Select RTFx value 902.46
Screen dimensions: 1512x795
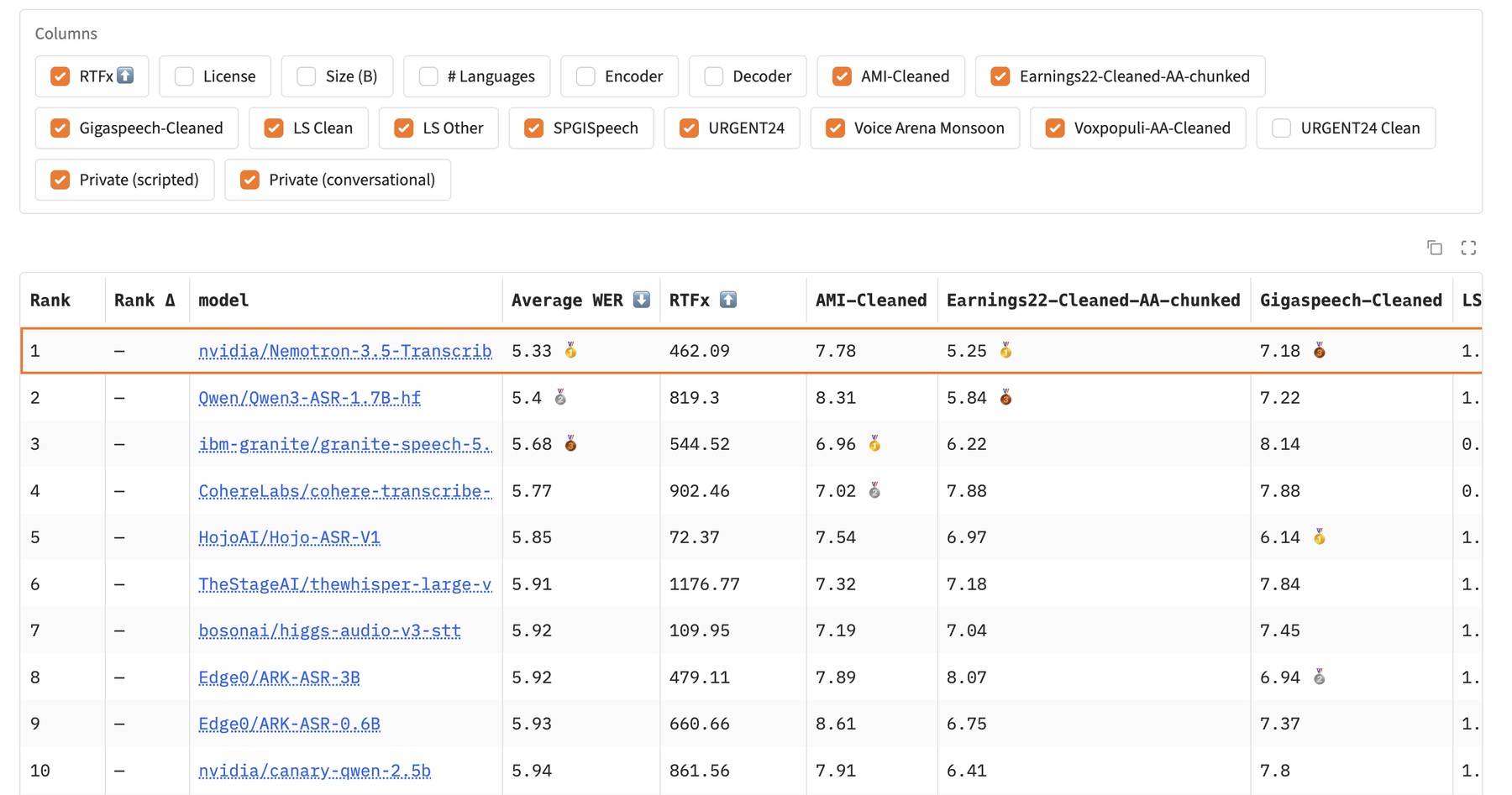point(700,491)
